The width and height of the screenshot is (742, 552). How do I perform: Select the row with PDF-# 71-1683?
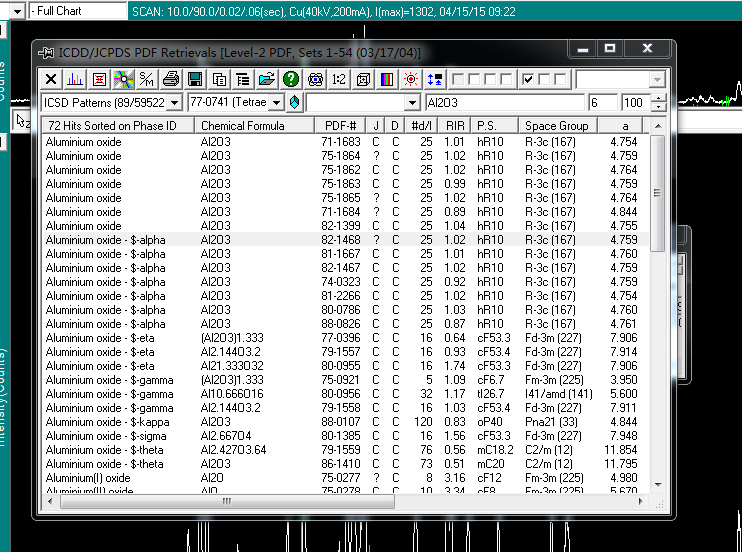(x=345, y=142)
